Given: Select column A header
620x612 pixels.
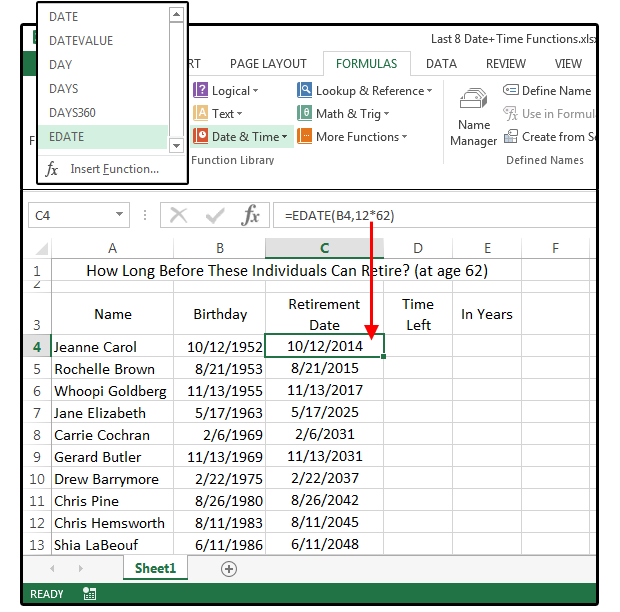Looking at the screenshot, I should 112,248.
